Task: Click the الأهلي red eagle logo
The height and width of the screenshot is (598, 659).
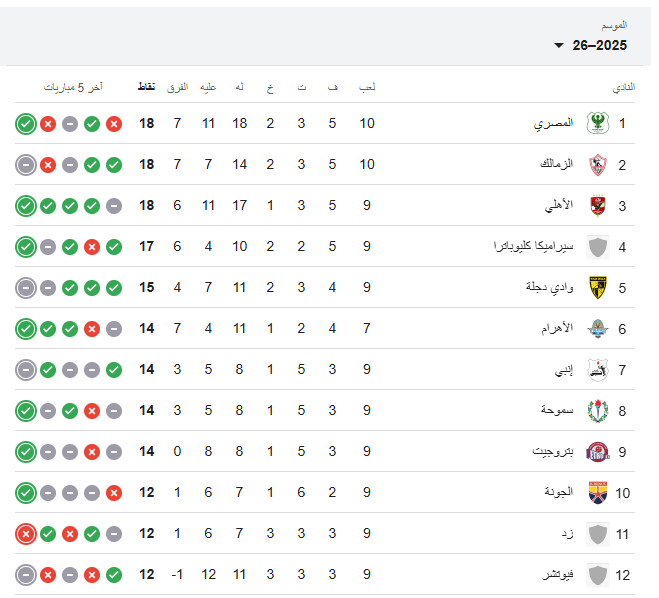Action: (598, 206)
